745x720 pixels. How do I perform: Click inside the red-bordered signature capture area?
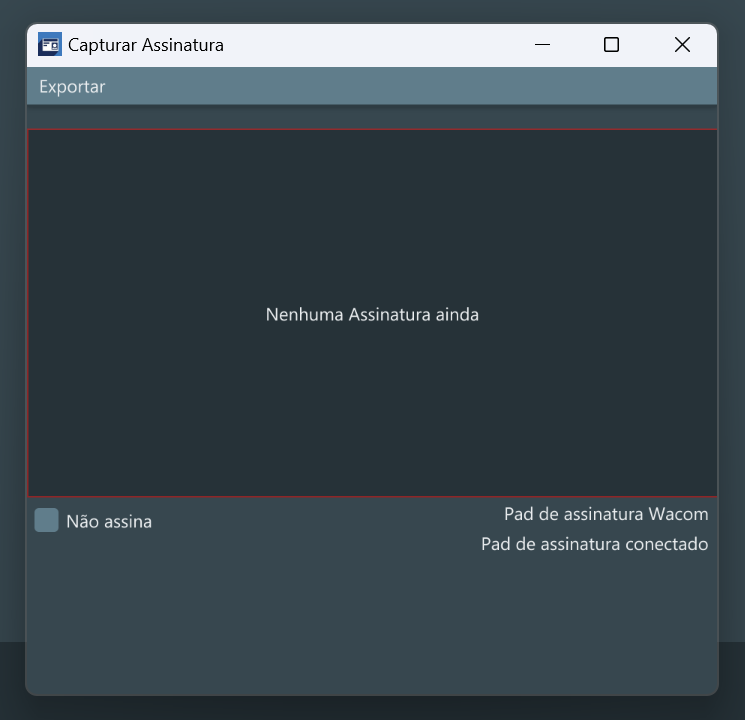click(372, 313)
